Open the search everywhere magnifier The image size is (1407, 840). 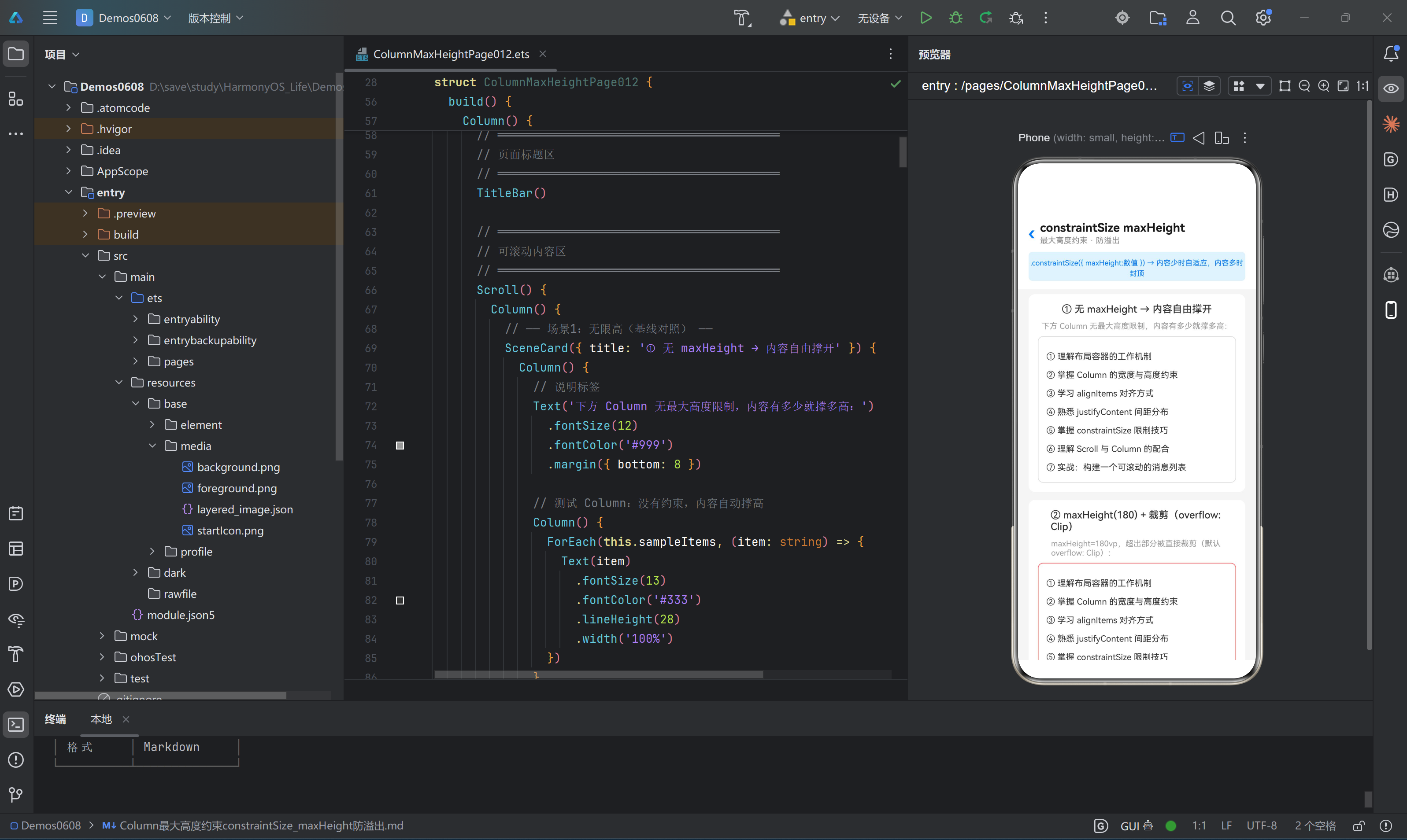pyautogui.click(x=1228, y=18)
